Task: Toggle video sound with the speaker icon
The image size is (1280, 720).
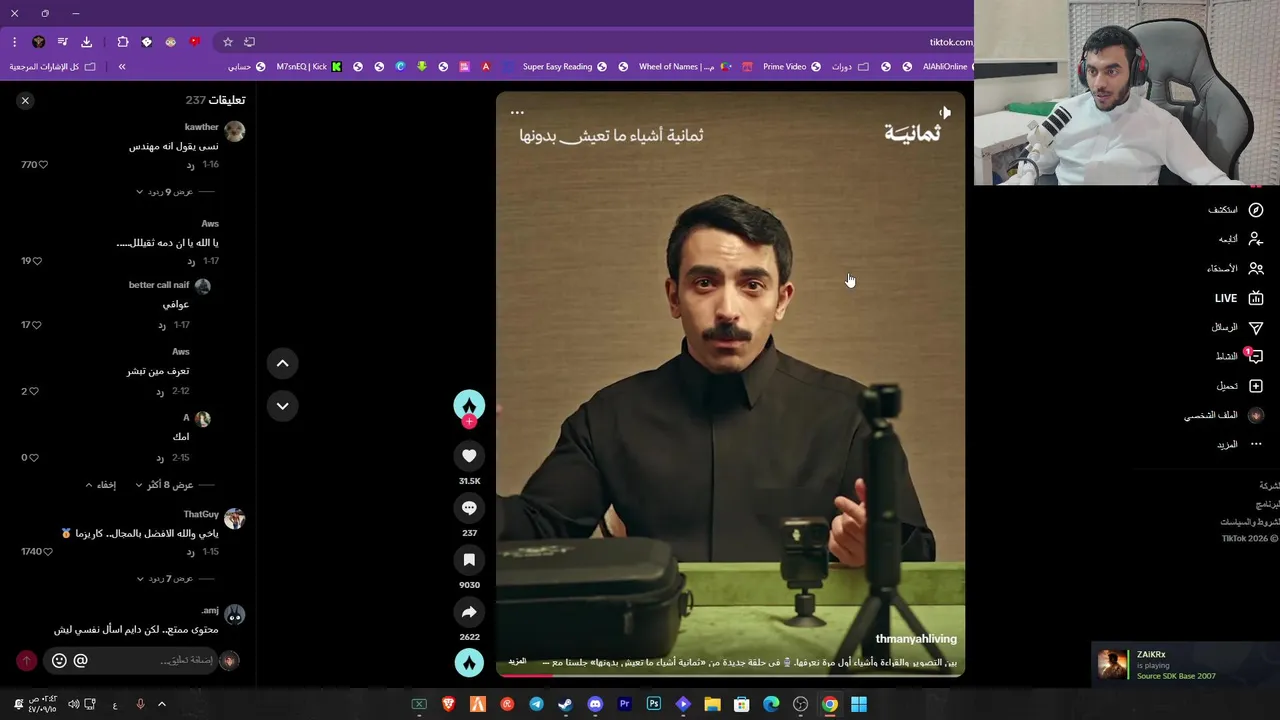Action: (944, 113)
